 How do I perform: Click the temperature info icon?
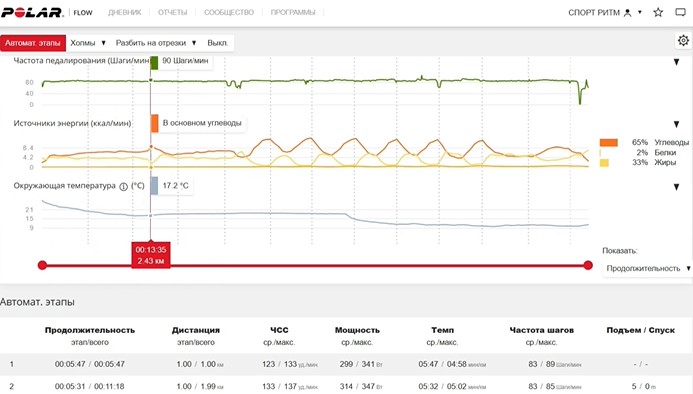coord(123,187)
